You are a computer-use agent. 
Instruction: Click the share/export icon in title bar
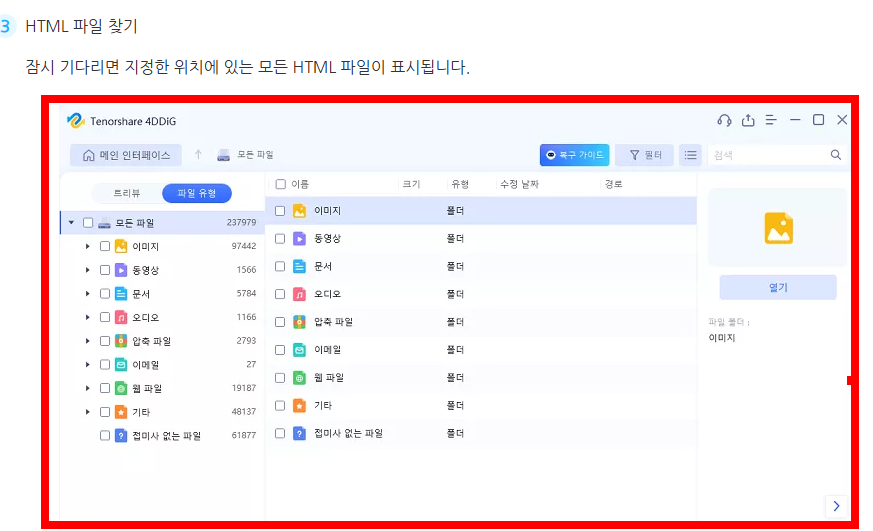[x=748, y=120]
